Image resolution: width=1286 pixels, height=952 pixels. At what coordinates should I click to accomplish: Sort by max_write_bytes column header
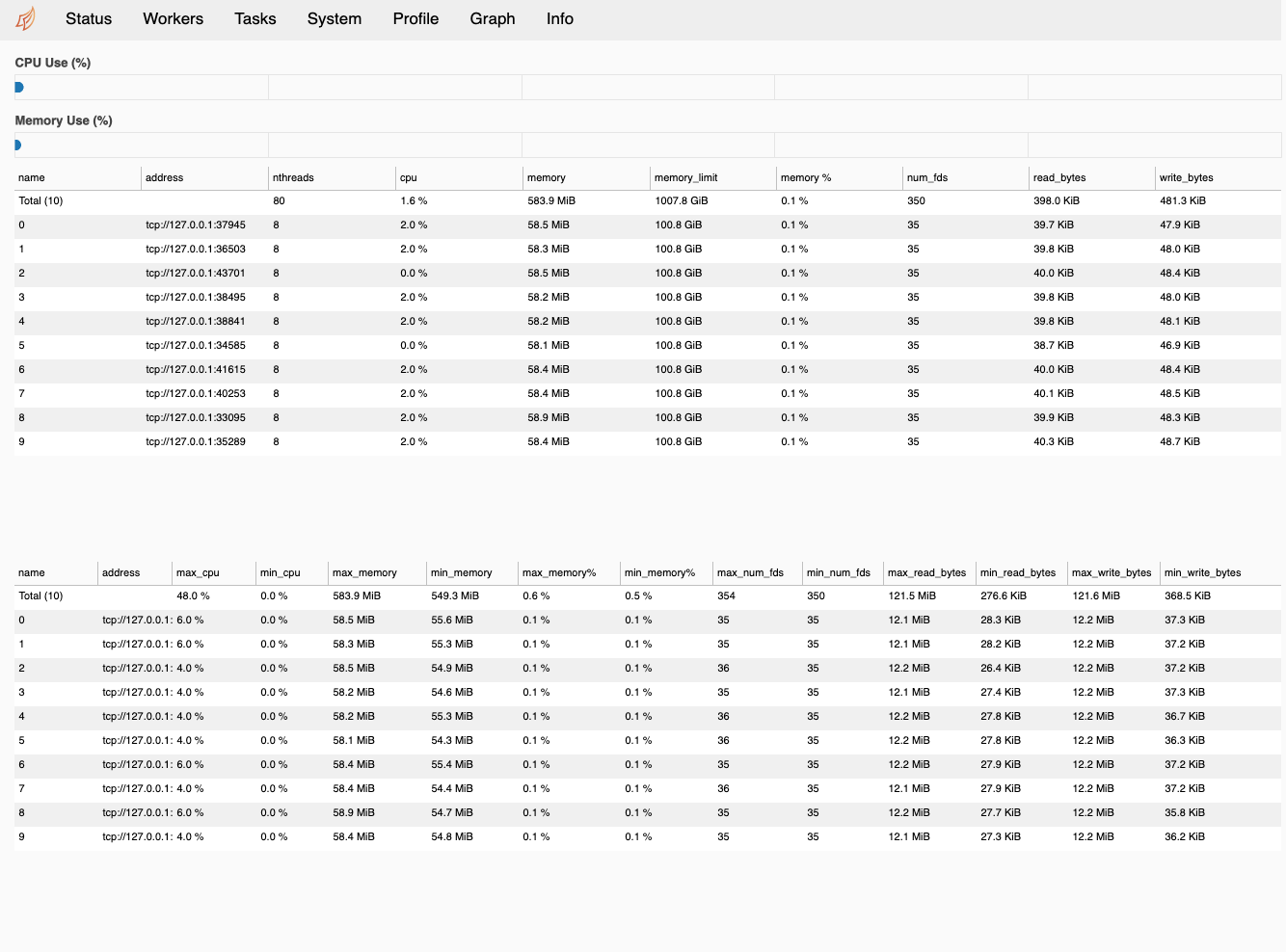(x=1112, y=572)
